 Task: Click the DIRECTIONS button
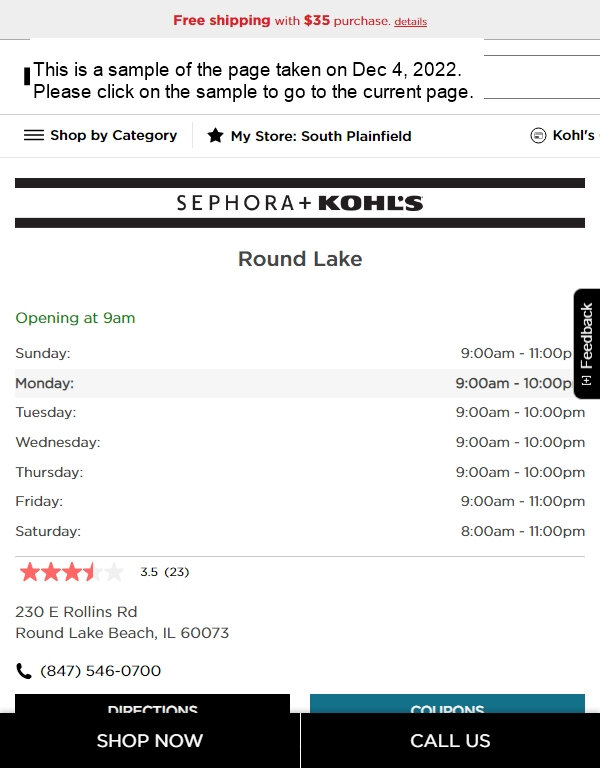point(152,703)
